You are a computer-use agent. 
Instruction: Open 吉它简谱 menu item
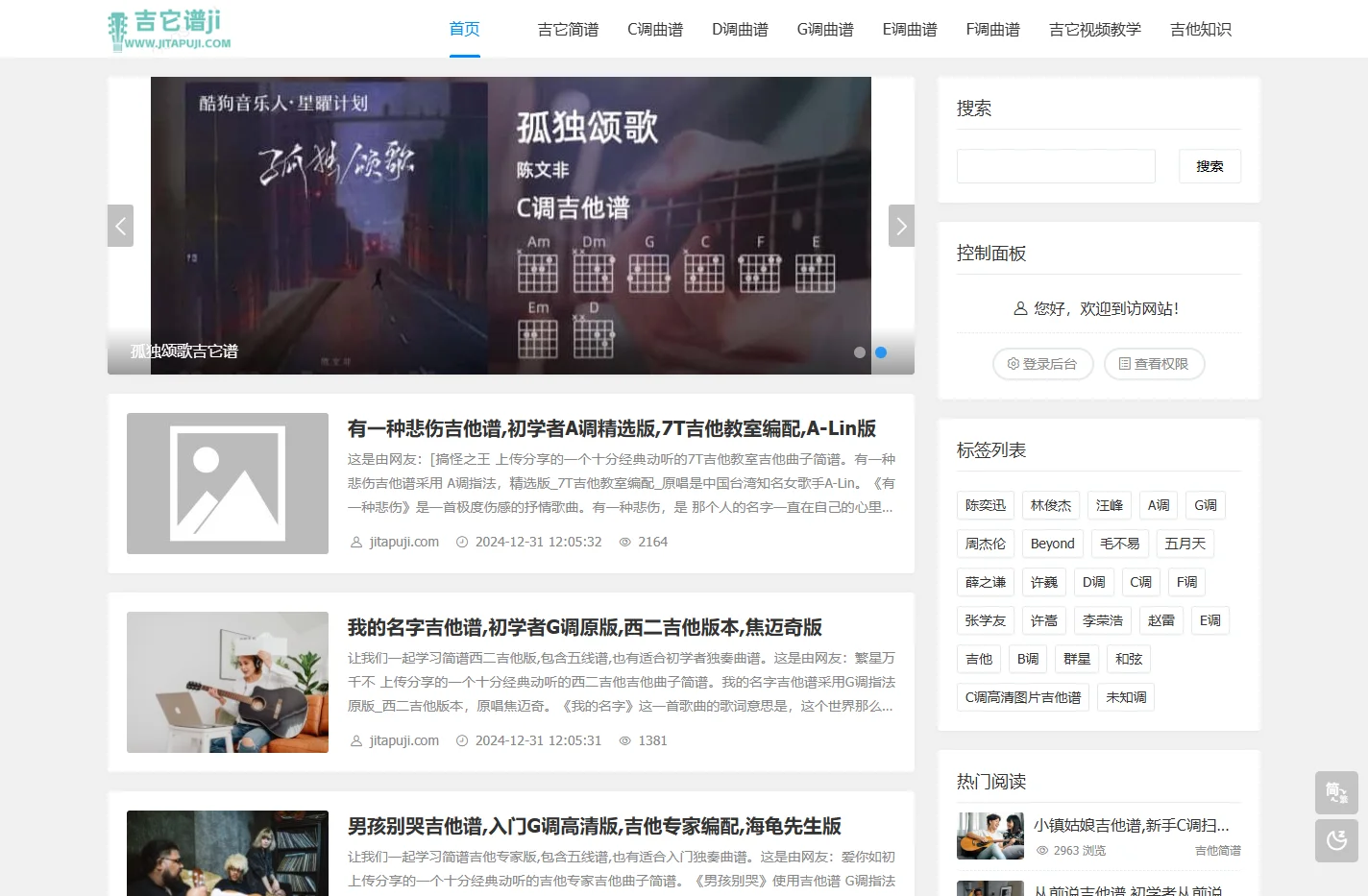click(568, 30)
